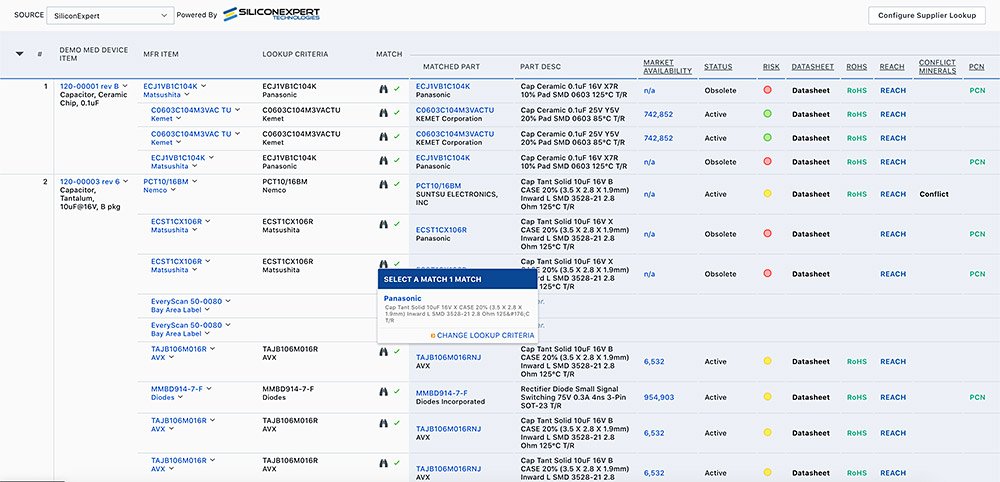Expand chevron next to 120-00001 rev B
This screenshot has width=1000, height=482.
tap(125, 86)
